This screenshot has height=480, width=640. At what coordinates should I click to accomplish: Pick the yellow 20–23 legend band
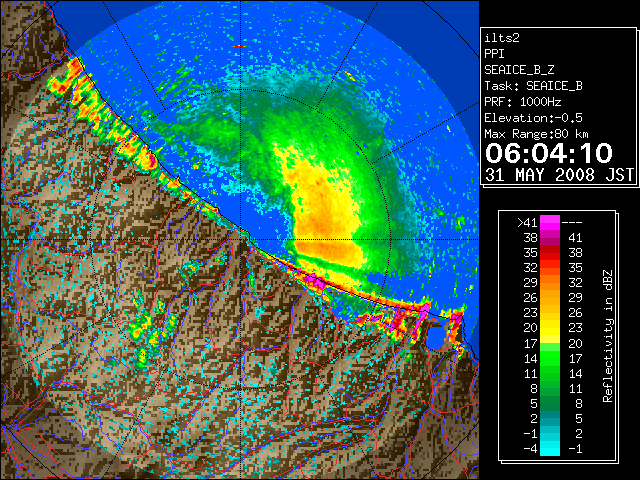click(x=550, y=328)
